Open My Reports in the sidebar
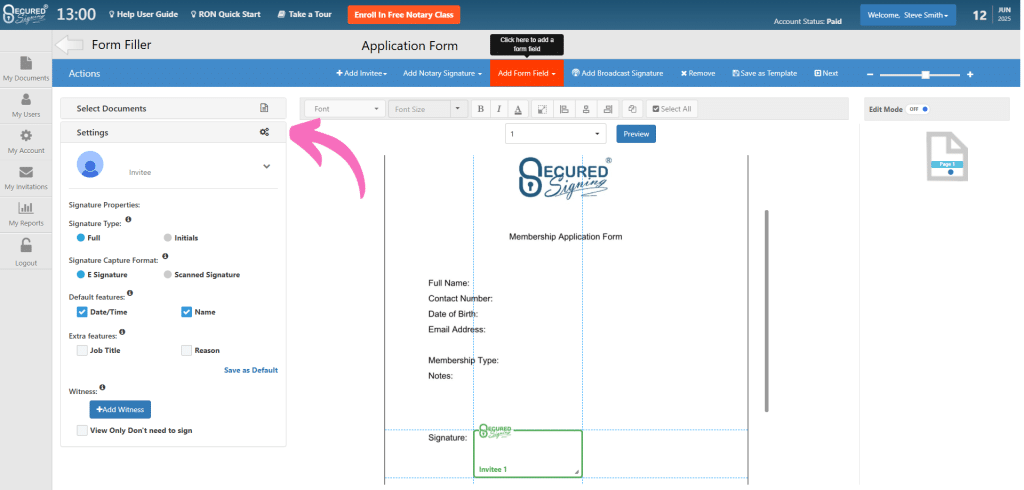Image resolution: width=1024 pixels, height=490 pixels. click(26, 213)
